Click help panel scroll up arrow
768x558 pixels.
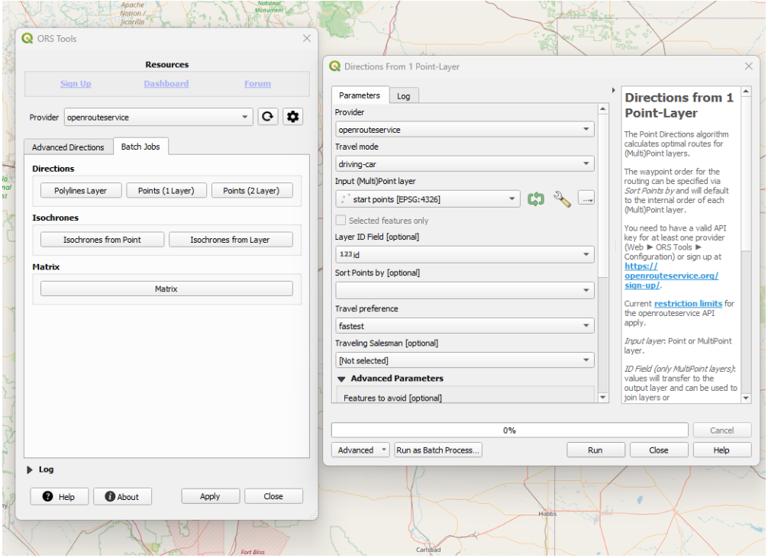tap(746, 92)
